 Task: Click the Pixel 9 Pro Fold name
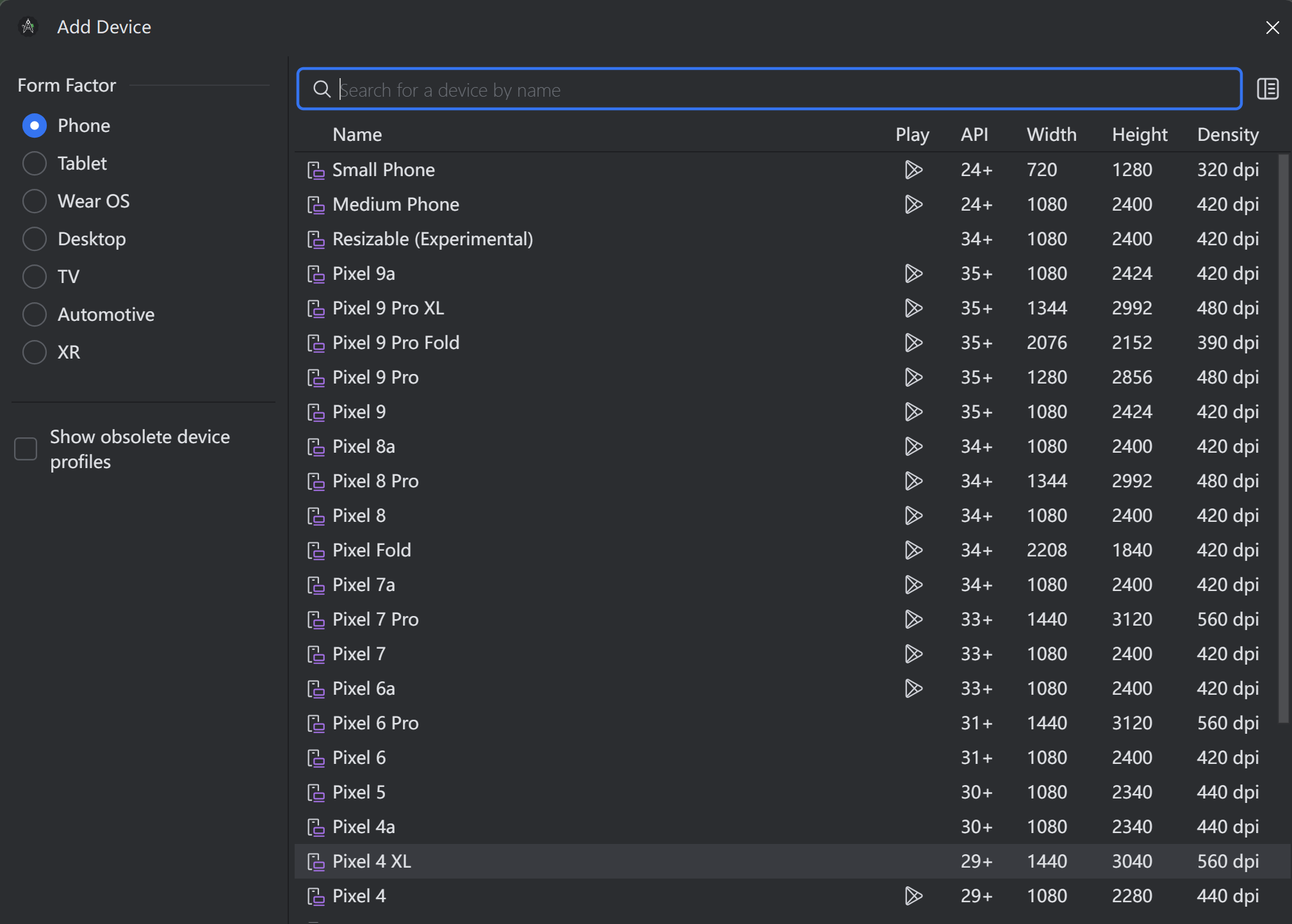(x=396, y=343)
